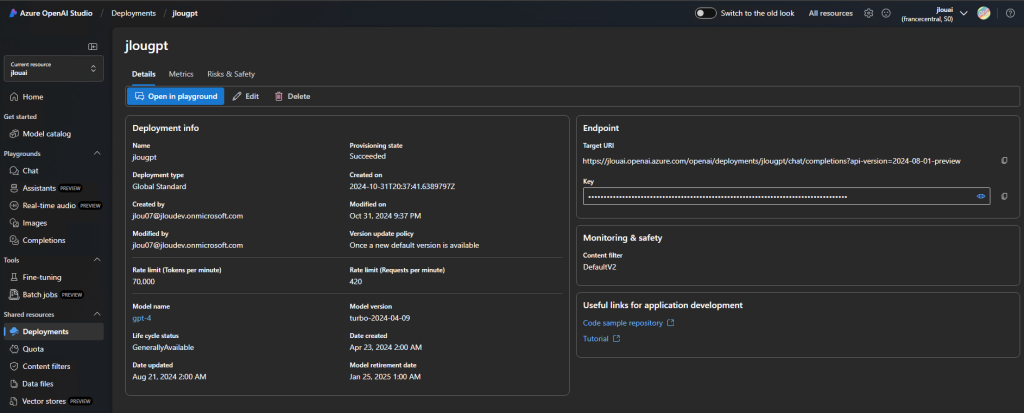The width and height of the screenshot is (1024, 413).
Task: Switch to the Details tab
Action: tap(144, 74)
